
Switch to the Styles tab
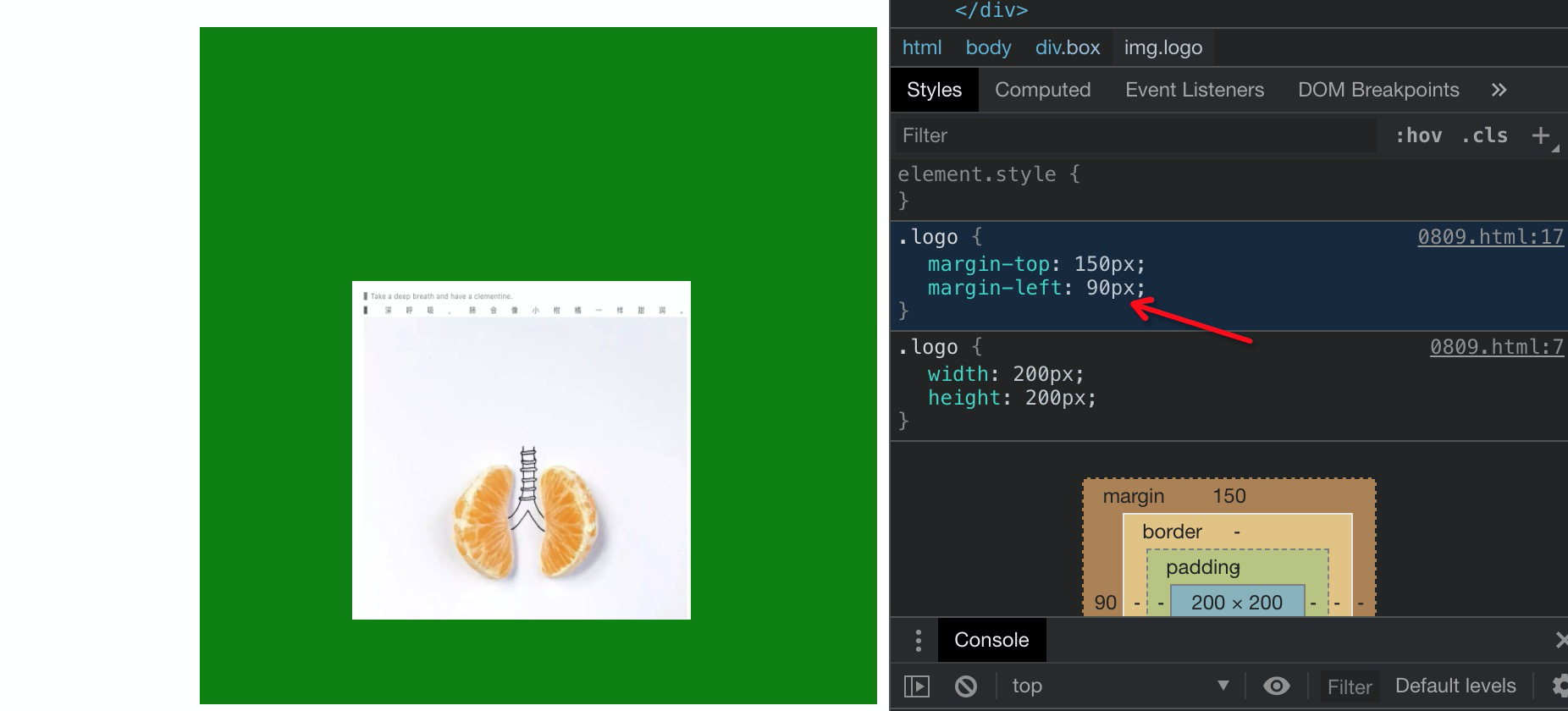(934, 90)
